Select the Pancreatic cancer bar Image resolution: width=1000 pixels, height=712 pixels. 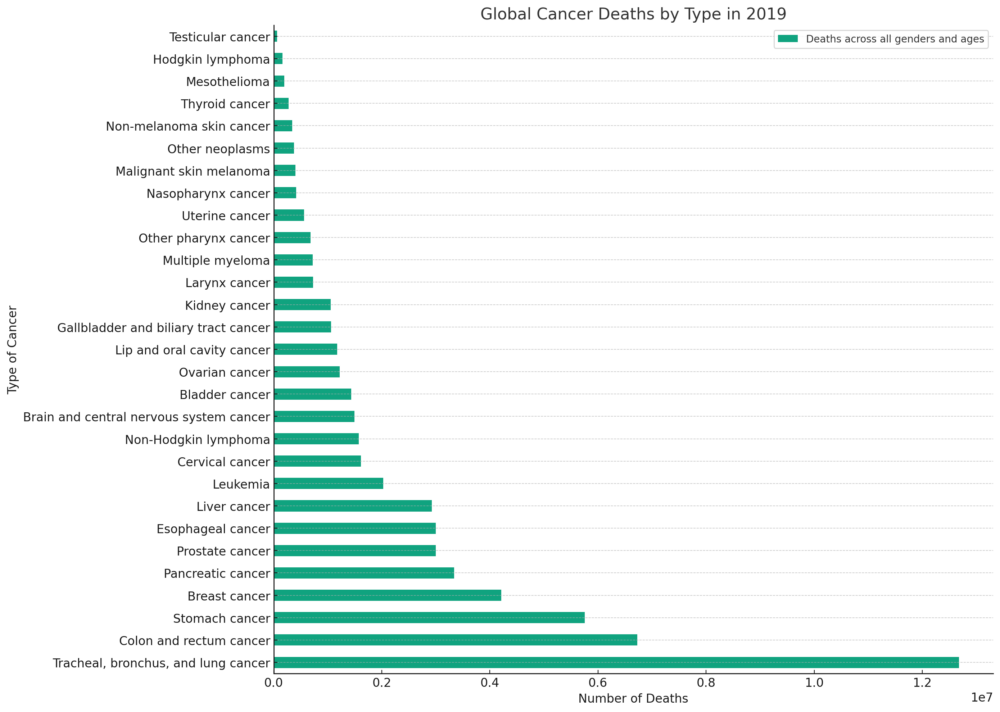[364, 573]
